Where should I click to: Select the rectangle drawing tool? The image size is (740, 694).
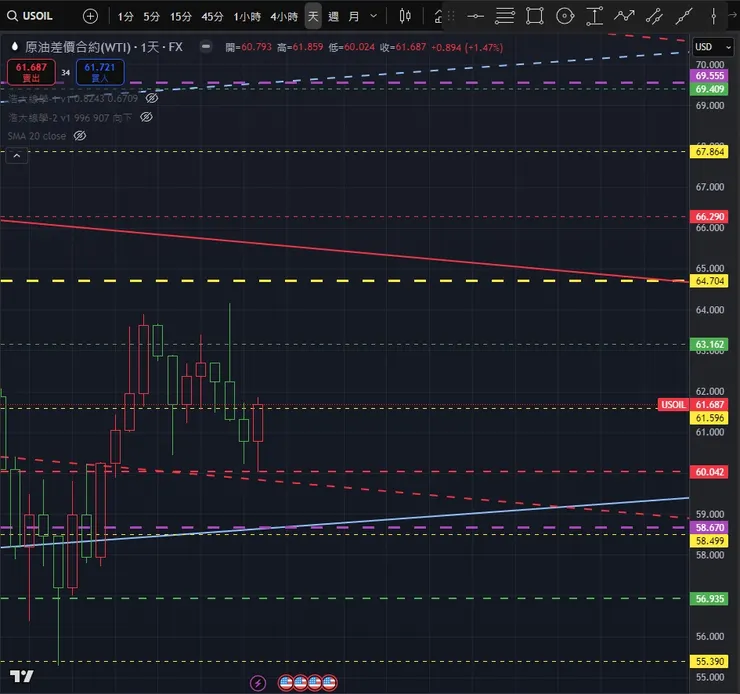(x=535, y=16)
